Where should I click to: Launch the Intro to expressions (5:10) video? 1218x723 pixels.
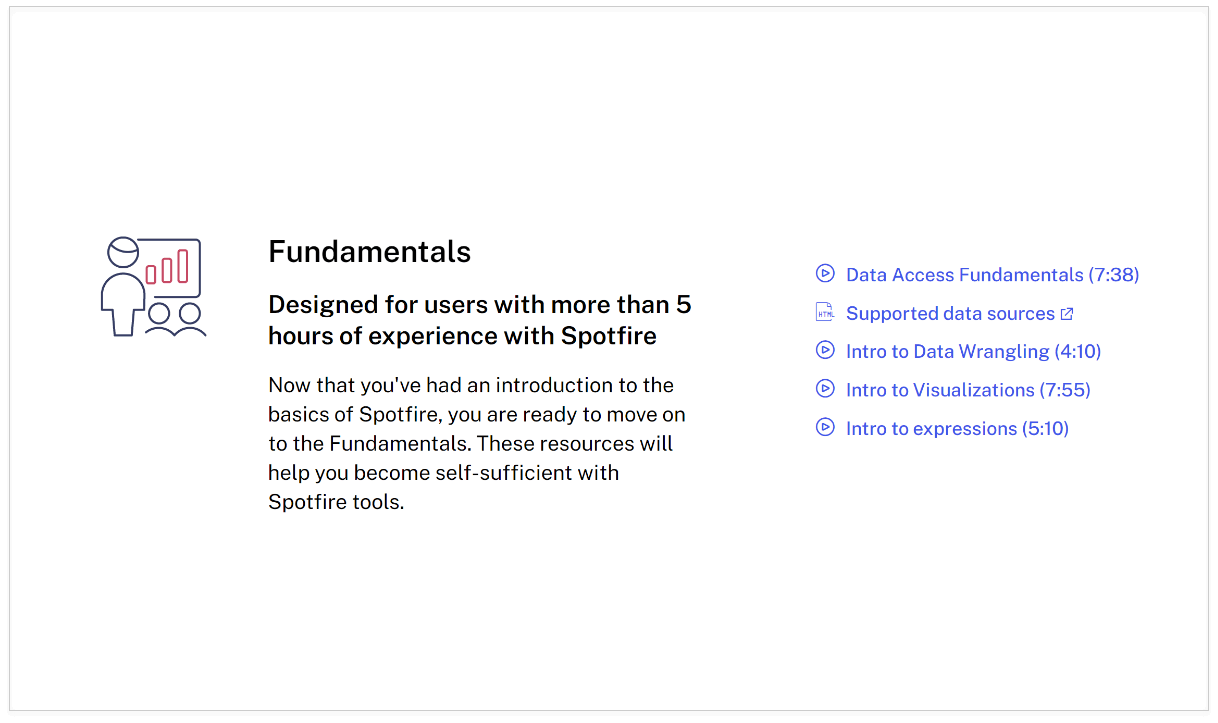(x=957, y=429)
